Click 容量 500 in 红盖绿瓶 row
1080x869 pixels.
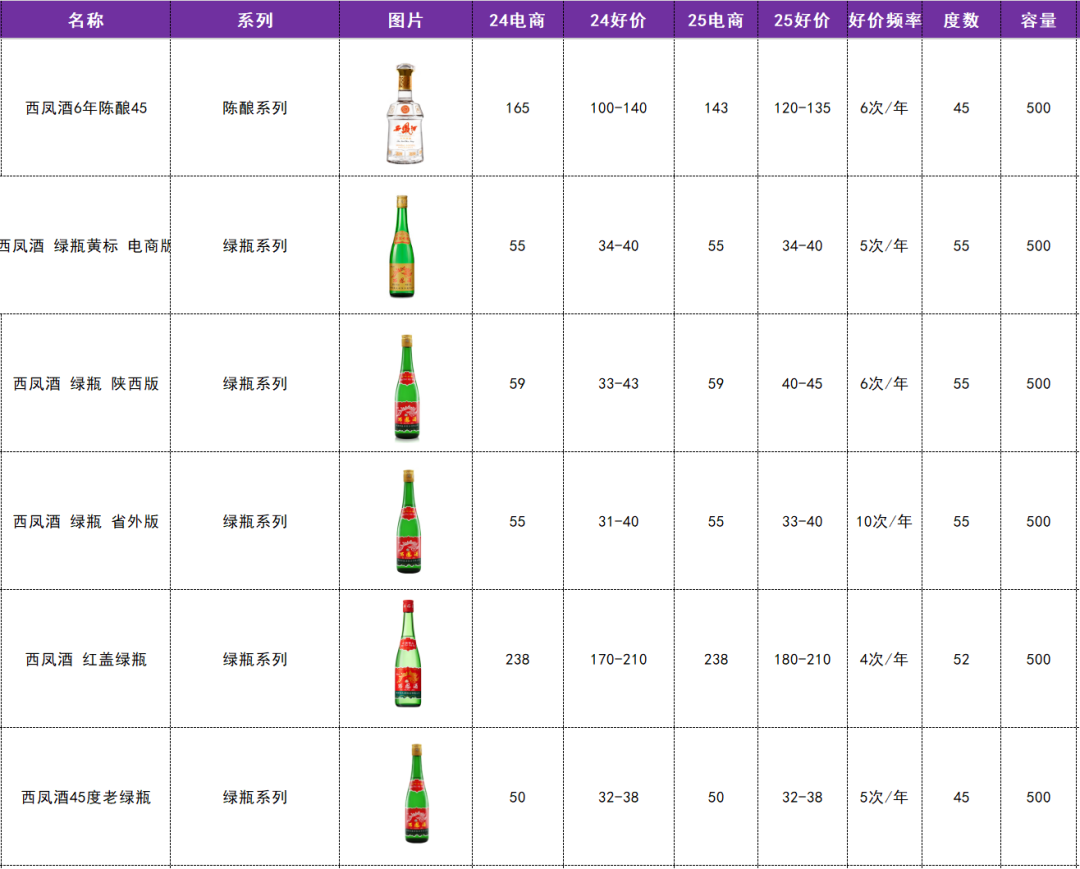tap(1038, 659)
